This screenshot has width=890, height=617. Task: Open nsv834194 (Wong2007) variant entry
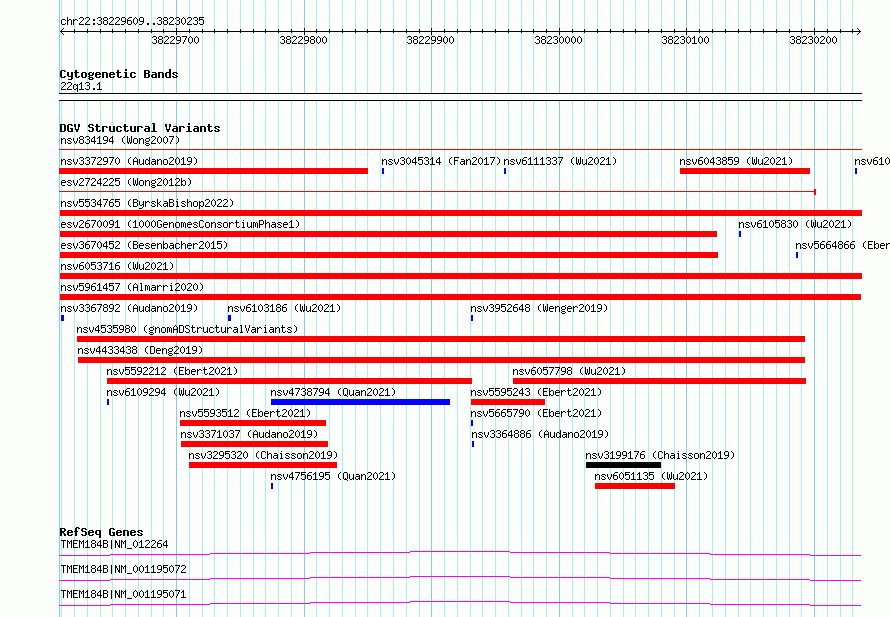point(120,140)
